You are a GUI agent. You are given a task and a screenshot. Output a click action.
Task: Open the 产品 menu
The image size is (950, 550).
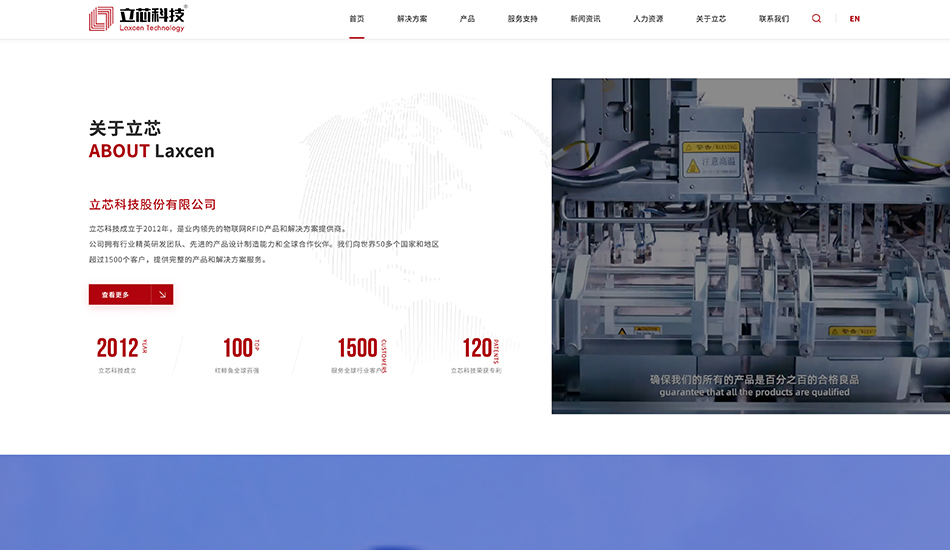point(467,19)
